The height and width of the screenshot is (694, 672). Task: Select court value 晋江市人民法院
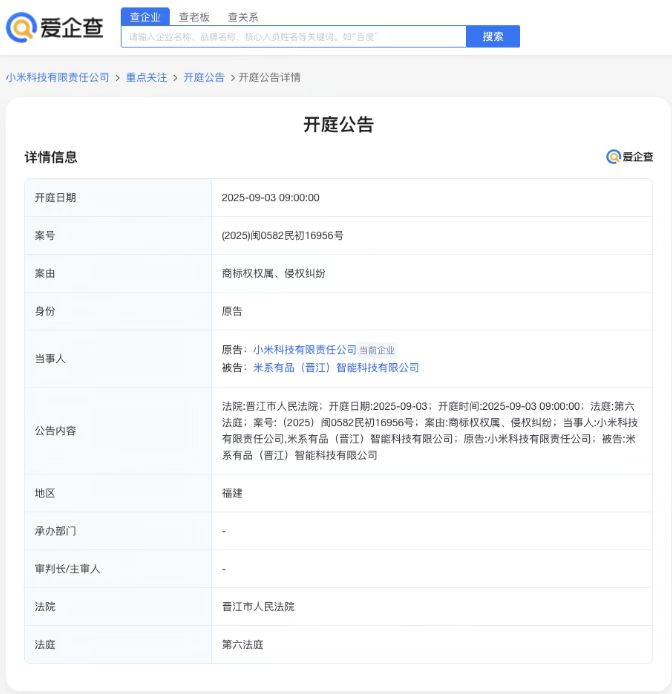coord(258,606)
